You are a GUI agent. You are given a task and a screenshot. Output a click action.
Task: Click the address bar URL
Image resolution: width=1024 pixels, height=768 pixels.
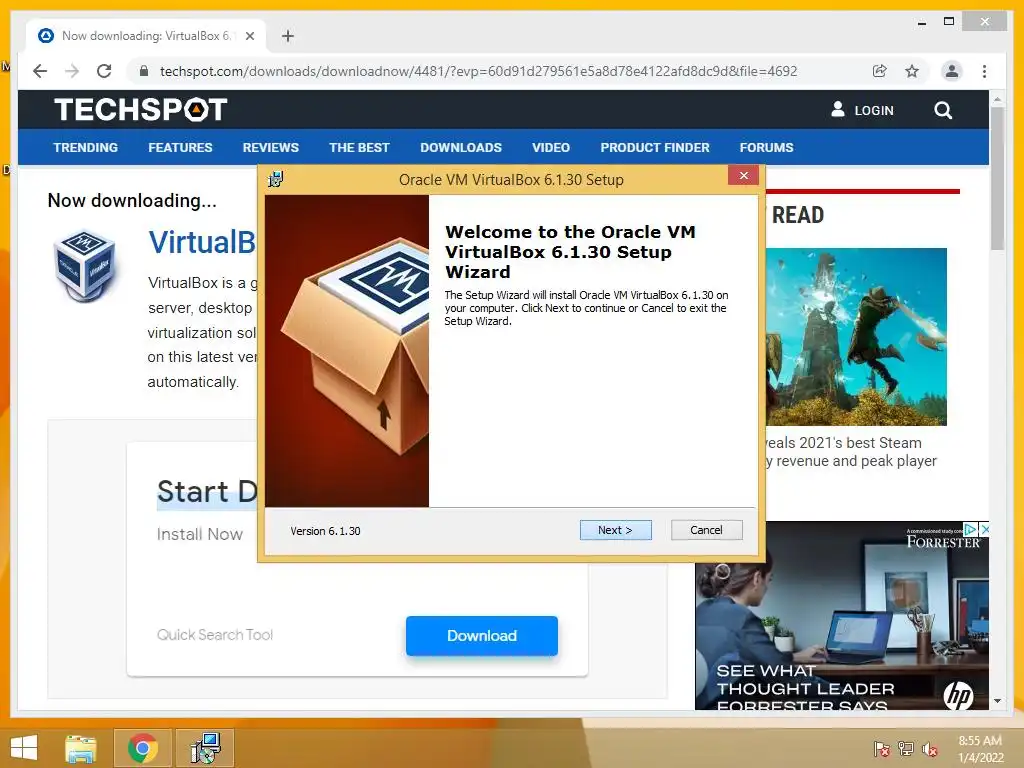(479, 71)
